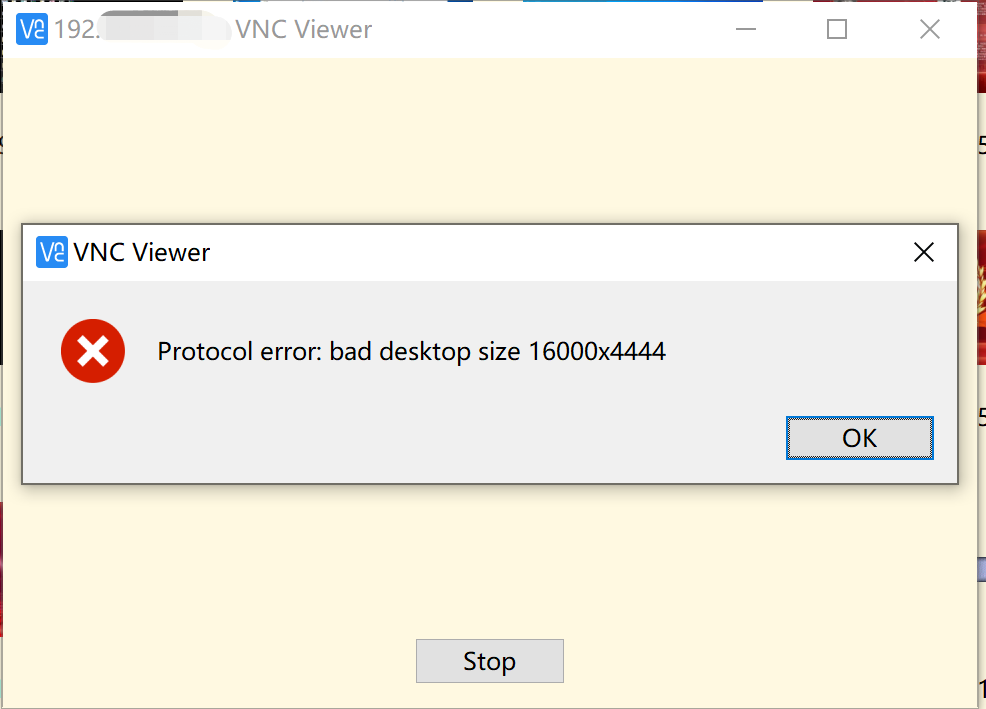Click the blank cream area above the error dialog

[x=490, y=140]
